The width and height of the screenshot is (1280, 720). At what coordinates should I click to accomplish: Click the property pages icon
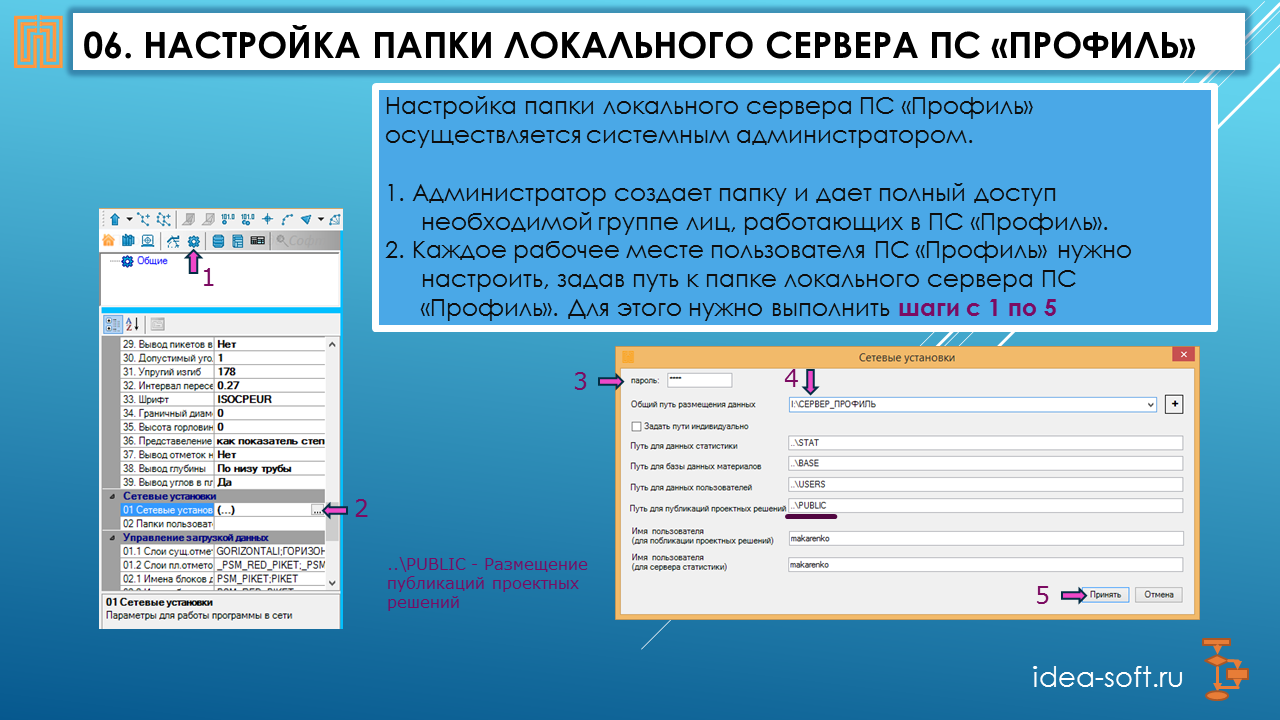click(x=157, y=325)
